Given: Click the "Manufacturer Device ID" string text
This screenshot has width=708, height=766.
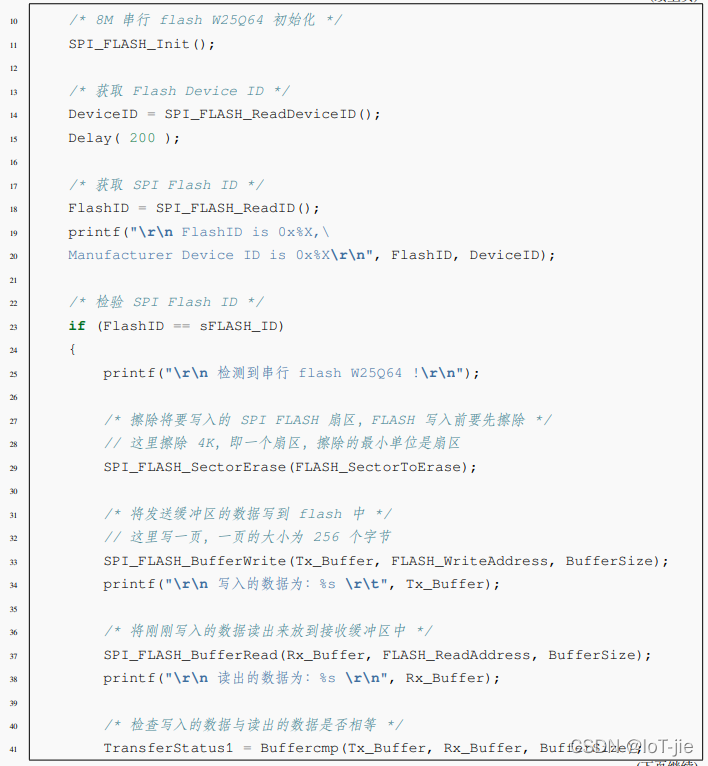Looking at the screenshot, I should [x=164, y=255].
